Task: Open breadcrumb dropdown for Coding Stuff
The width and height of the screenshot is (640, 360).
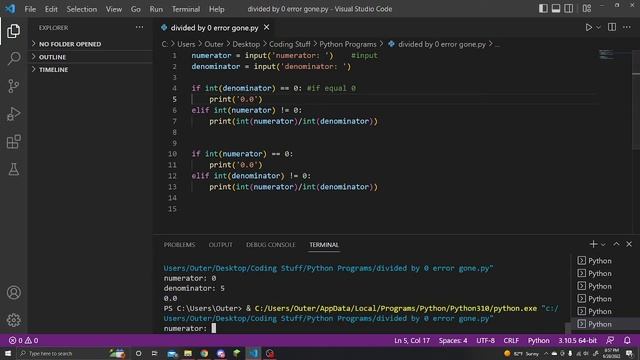Action: click(x=289, y=44)
